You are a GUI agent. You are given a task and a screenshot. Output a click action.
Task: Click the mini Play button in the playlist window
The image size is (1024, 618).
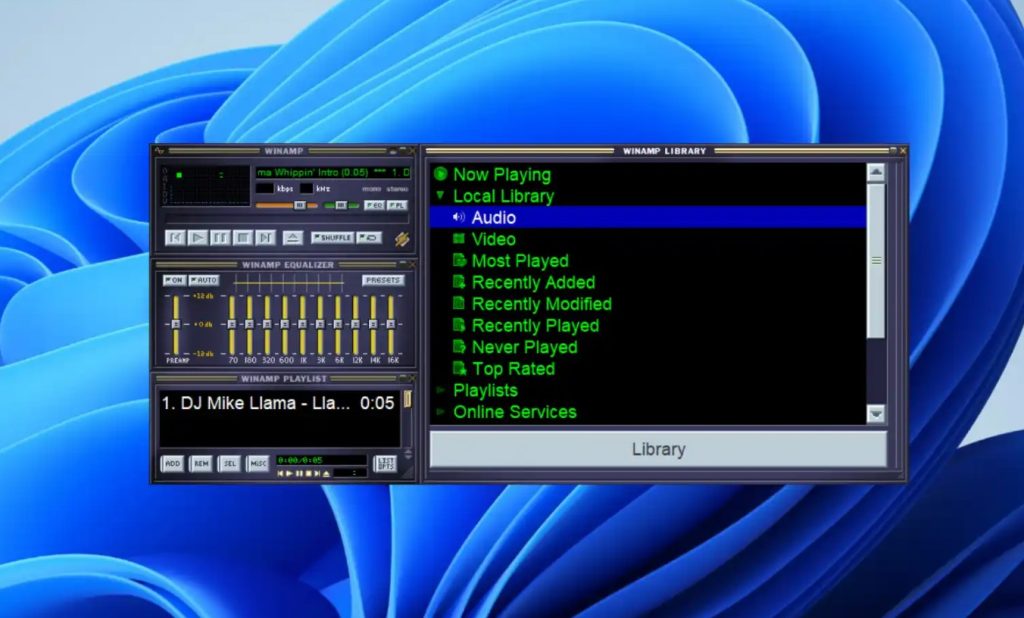(289, 474)
